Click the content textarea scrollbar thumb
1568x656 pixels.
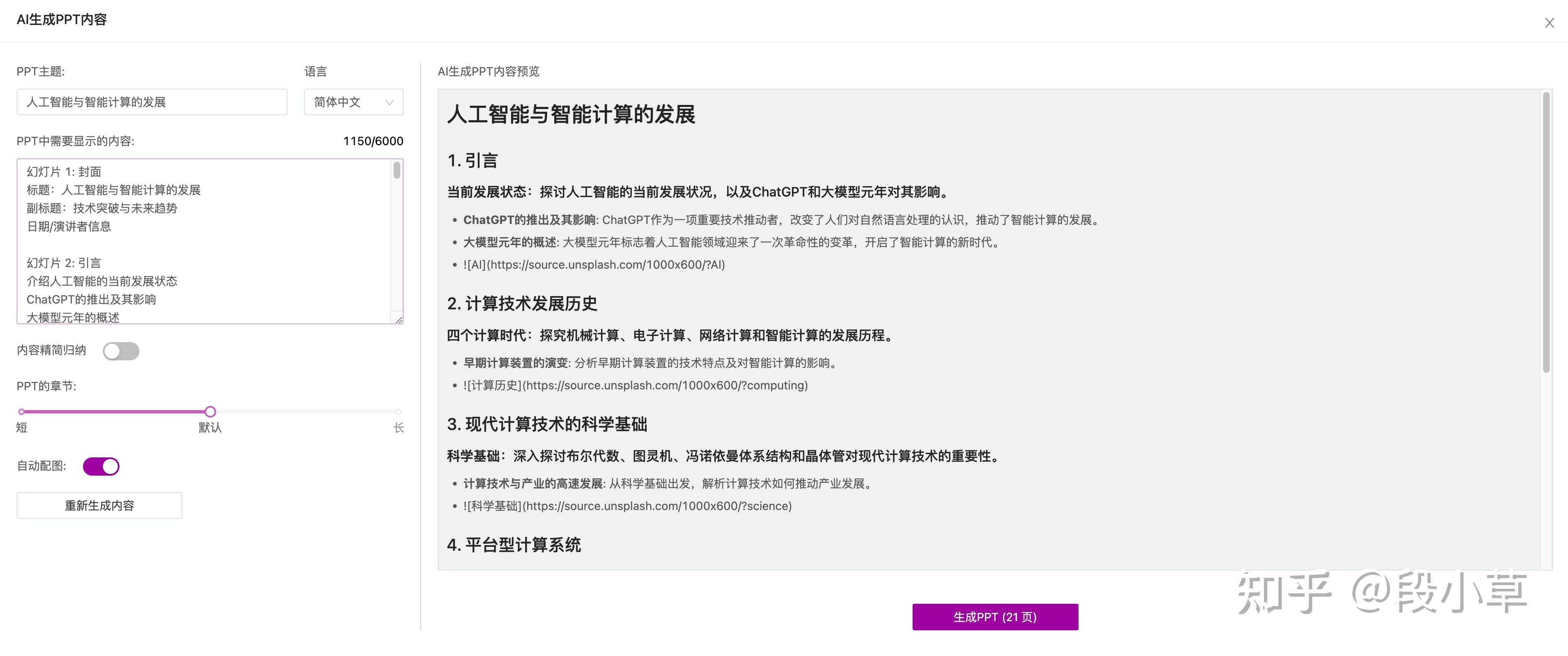click(x=397, y=170)
